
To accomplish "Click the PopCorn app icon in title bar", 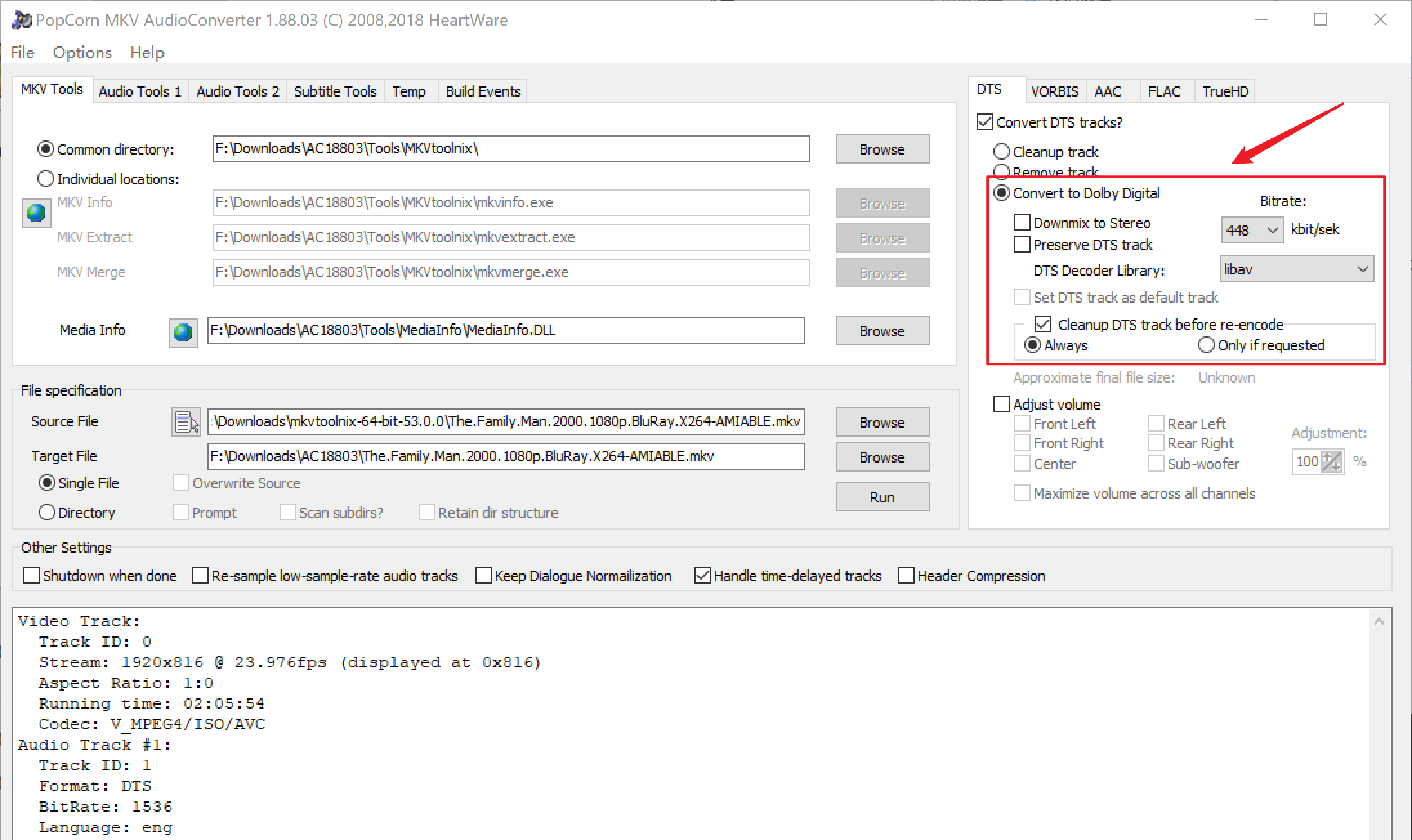I will coord(21,20).
